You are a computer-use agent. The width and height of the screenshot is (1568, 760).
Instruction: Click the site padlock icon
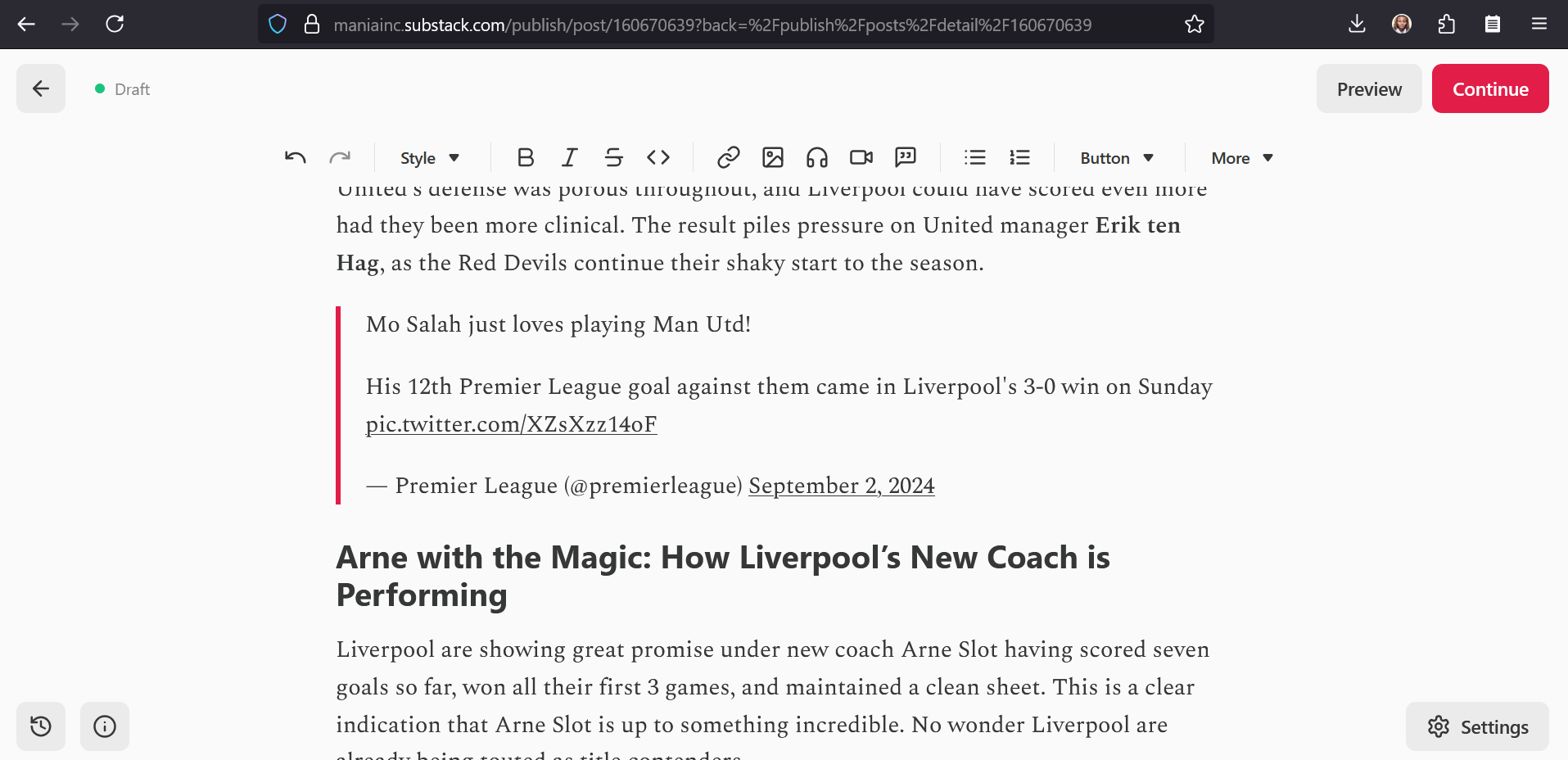click(311, 25)
